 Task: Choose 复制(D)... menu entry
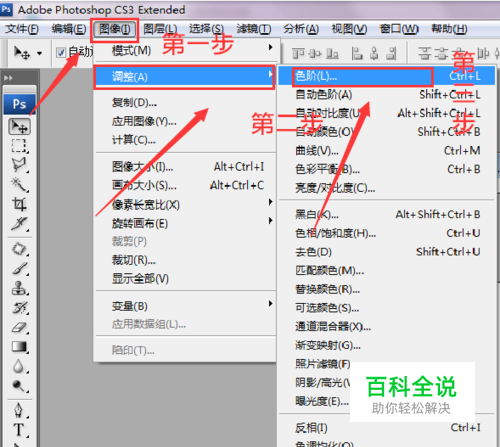pyautogui.click(x=185, y=103)
